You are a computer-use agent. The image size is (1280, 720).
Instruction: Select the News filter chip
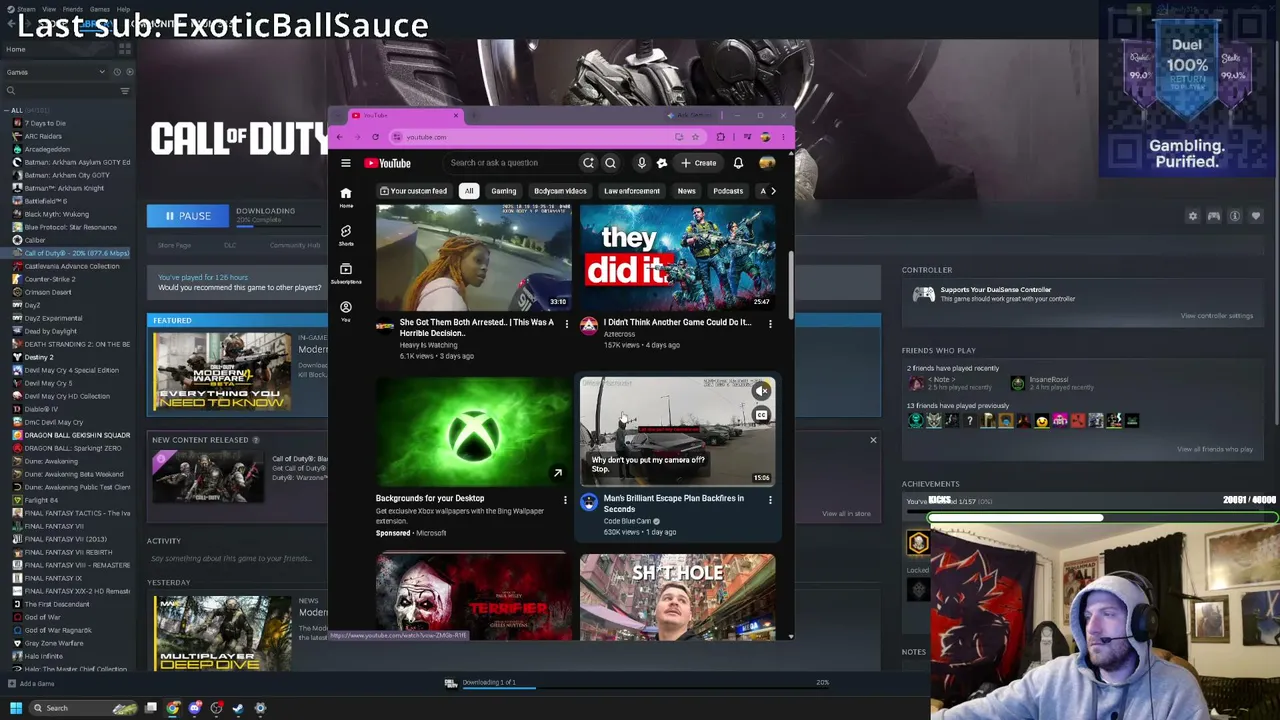[686, 191]
